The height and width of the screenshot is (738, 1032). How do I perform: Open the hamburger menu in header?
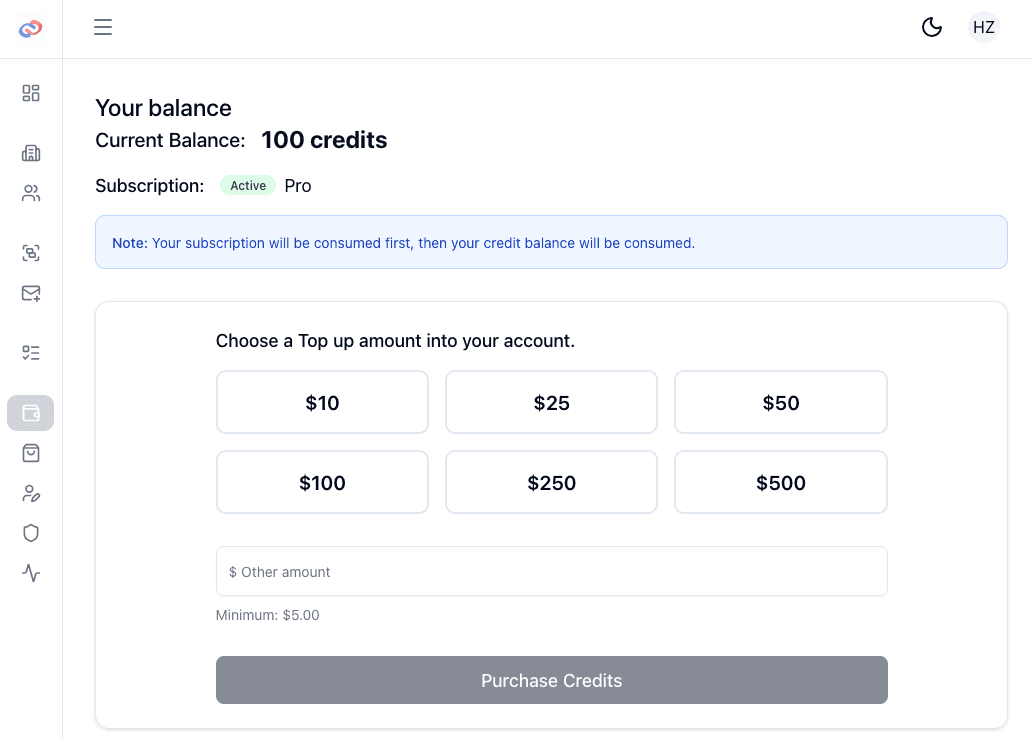pos(103,28)
